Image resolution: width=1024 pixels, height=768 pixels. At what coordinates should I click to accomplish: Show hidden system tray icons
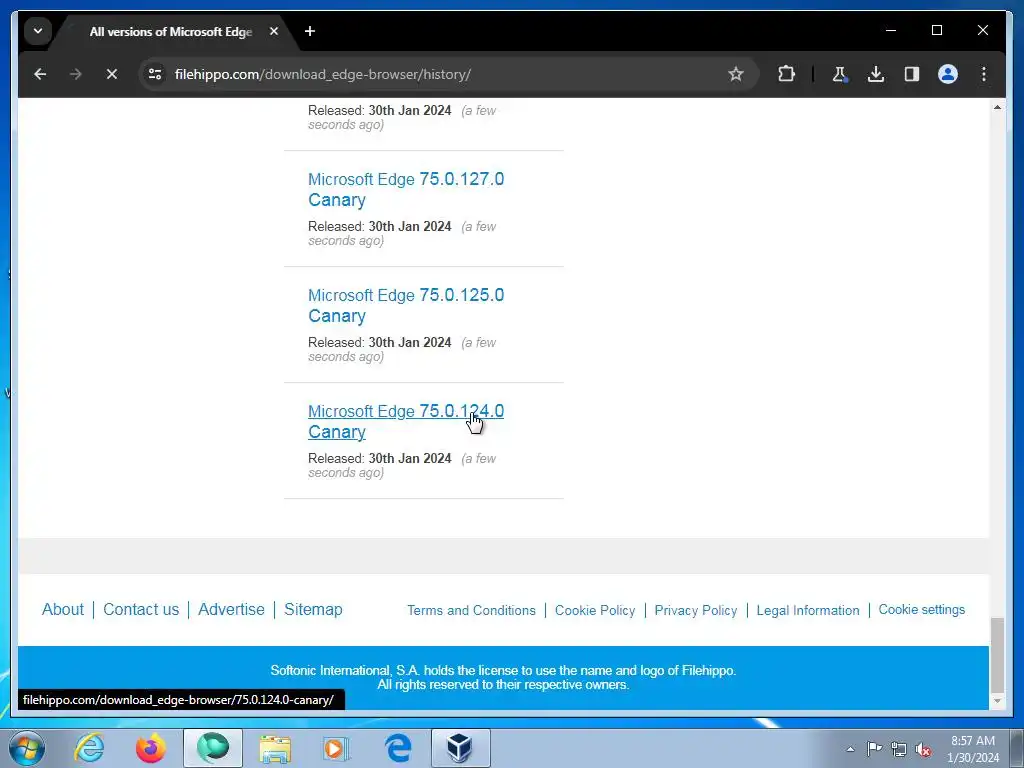pyautogui.click(x=850, y=749)
